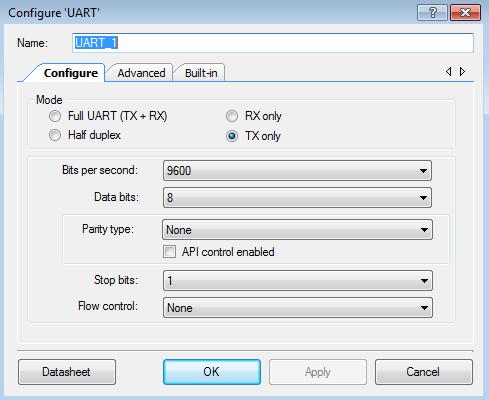
Task: Switch to the Advanced tab
Action: click(141, 73)
